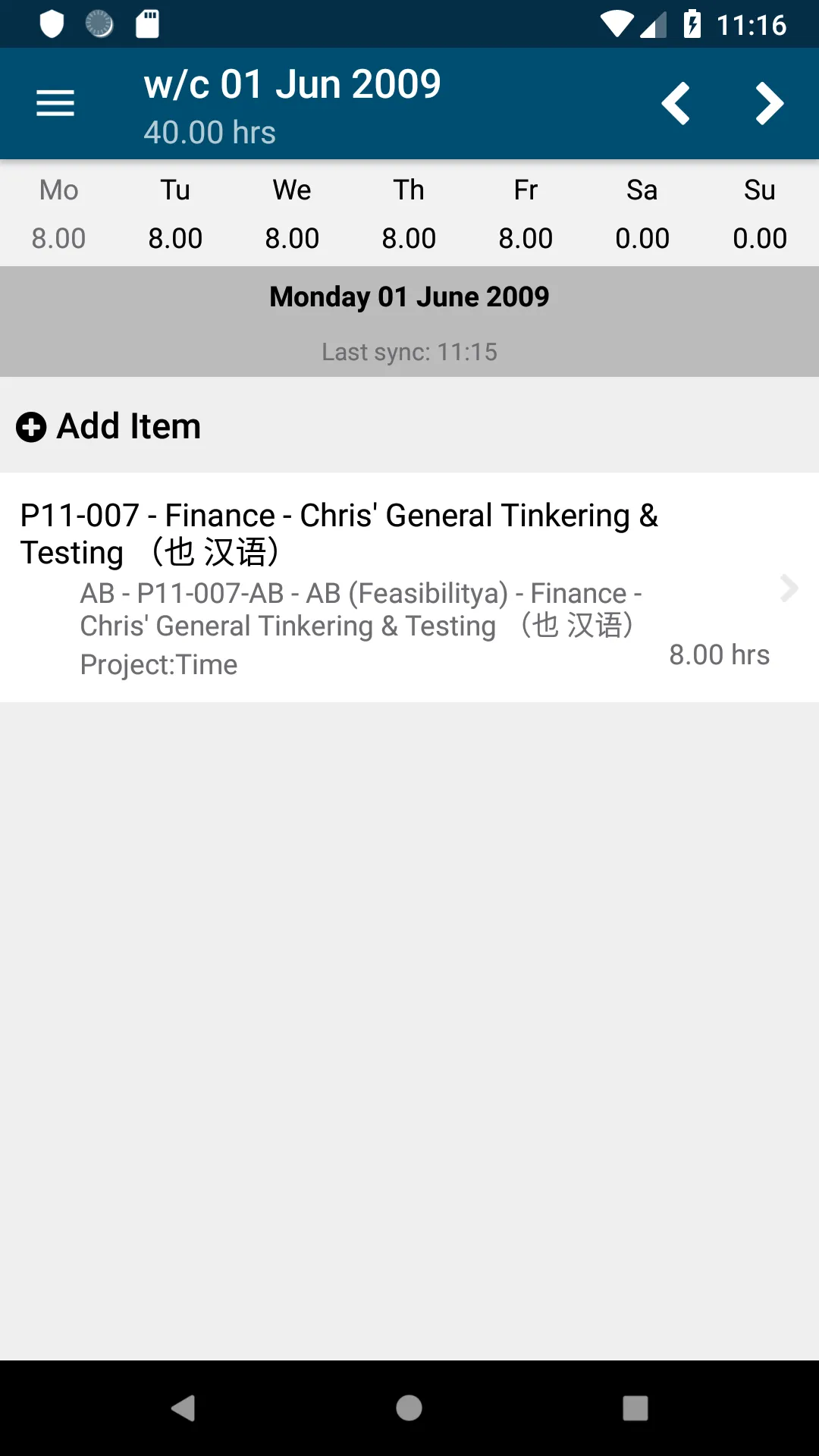Switch to the Th day column
The image size is (819, 1456).
(x=409, y=214)
